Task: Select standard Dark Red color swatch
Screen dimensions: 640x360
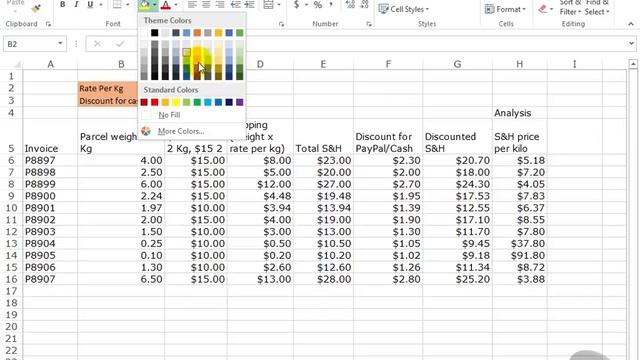Action: click(144, 102)
